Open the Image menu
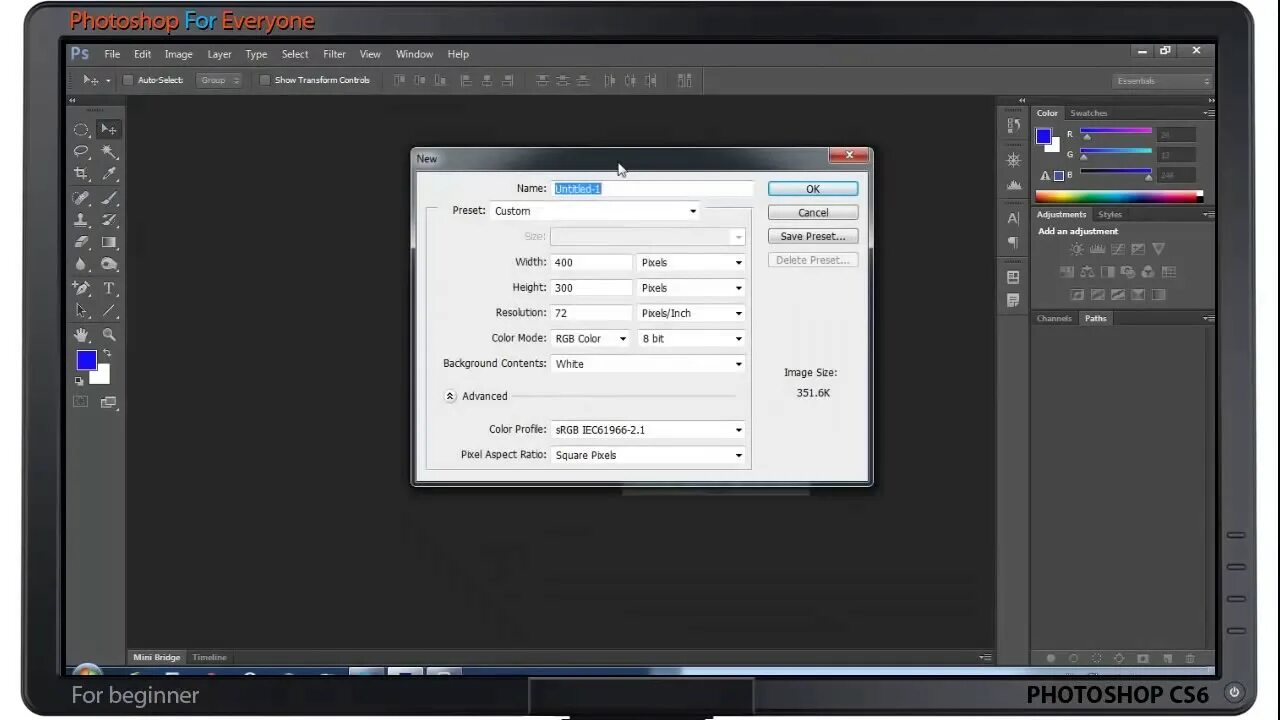Image resolution: width=1280 pixels, height=720 pixels. [178, 54]
